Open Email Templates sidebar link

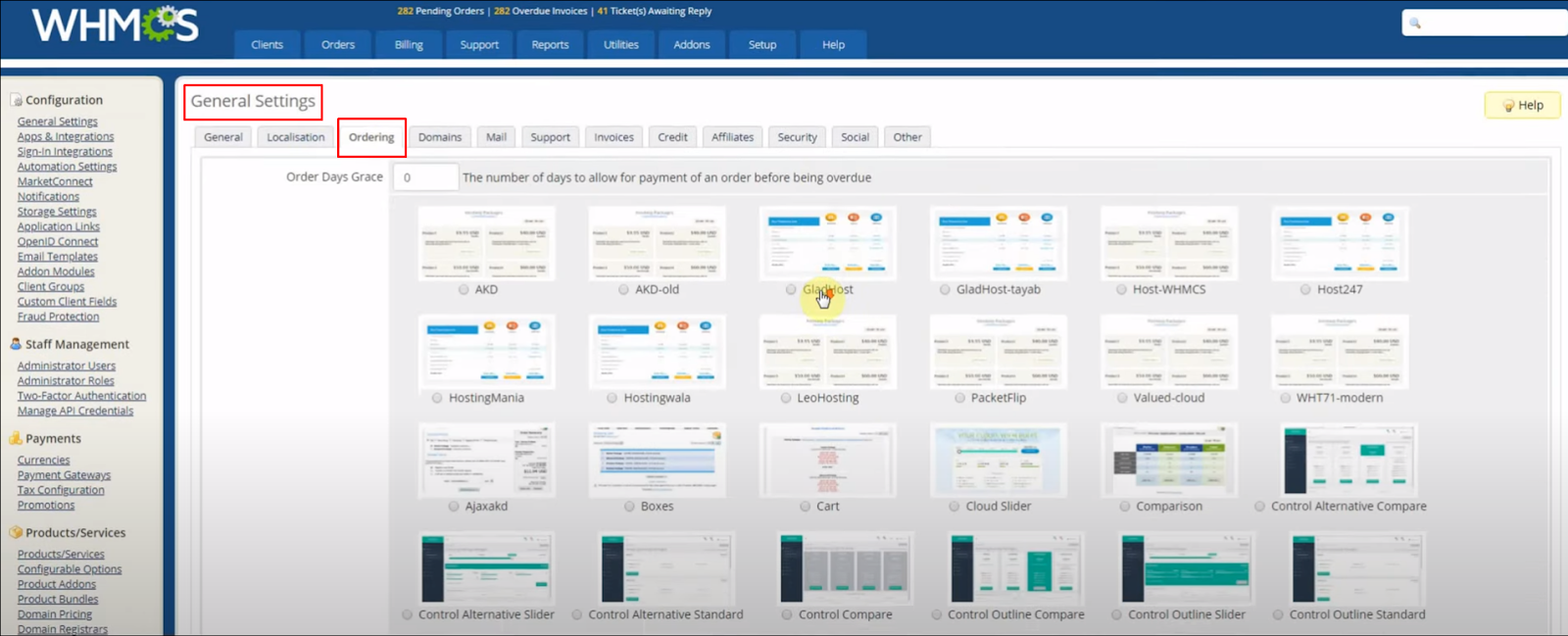point(58,257)
